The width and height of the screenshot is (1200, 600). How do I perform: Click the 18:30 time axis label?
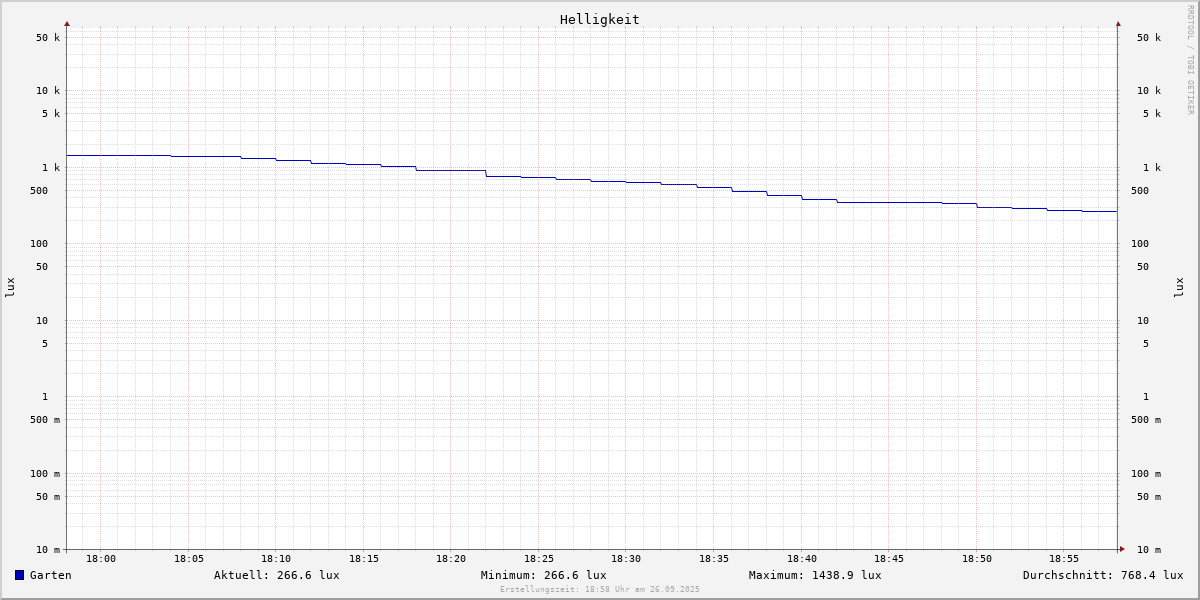coord(626,559)
